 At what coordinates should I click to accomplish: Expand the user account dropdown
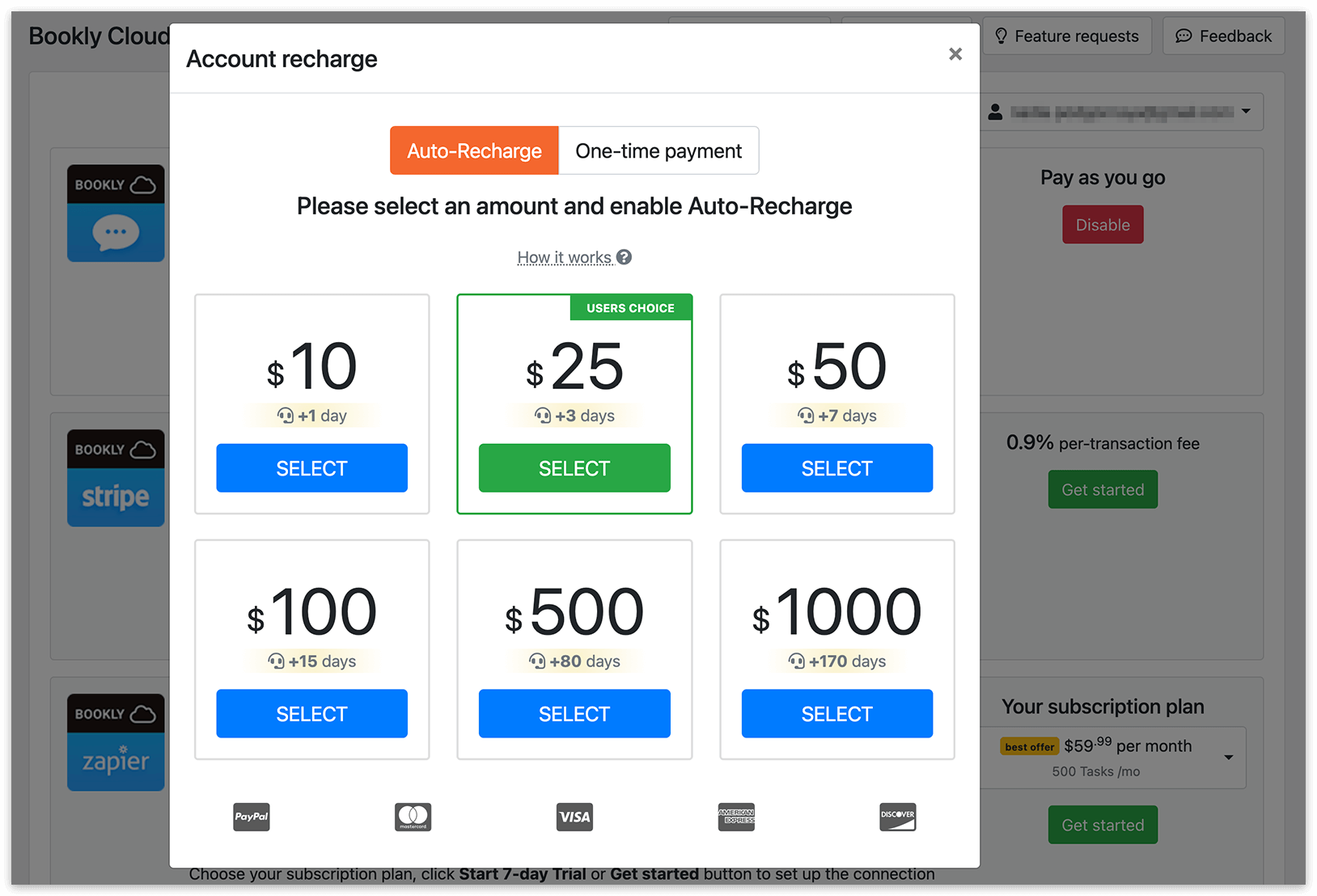(x=1121, y=112)
